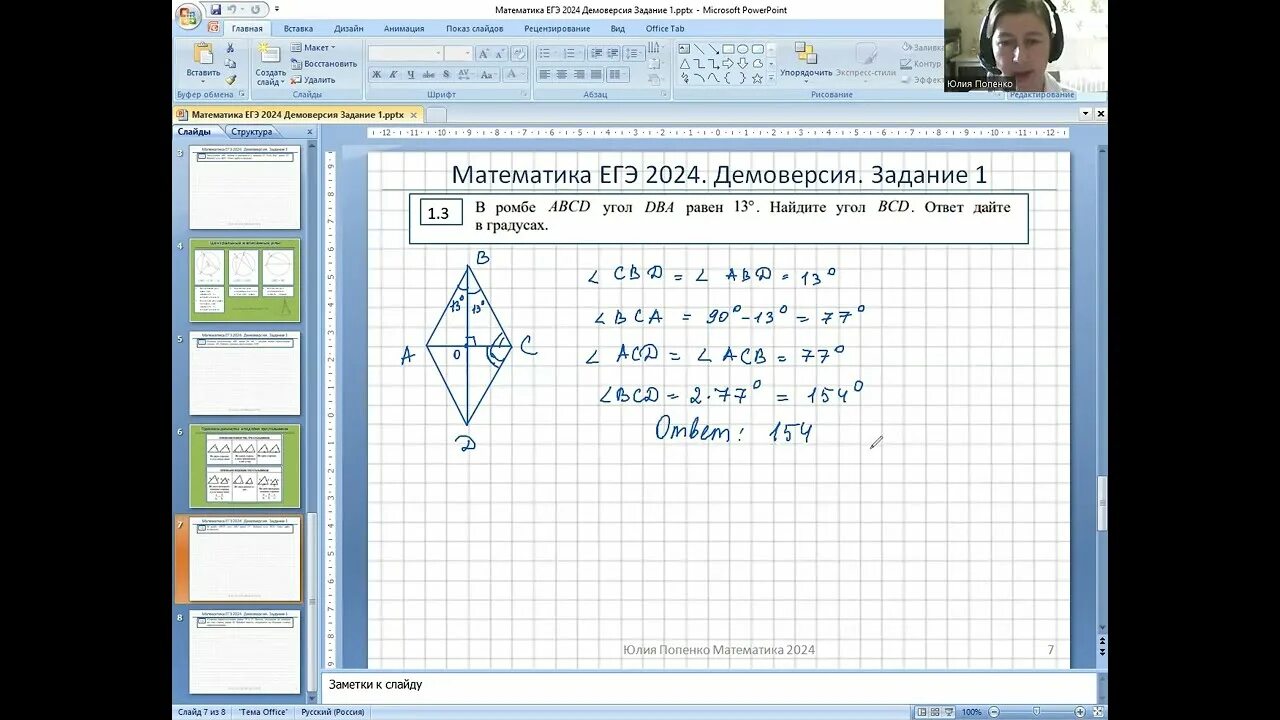This screenshot has height=720, width=1280.
Task: Open the Customize Quick Access Toolbar arrow
Action: [277, 9]
